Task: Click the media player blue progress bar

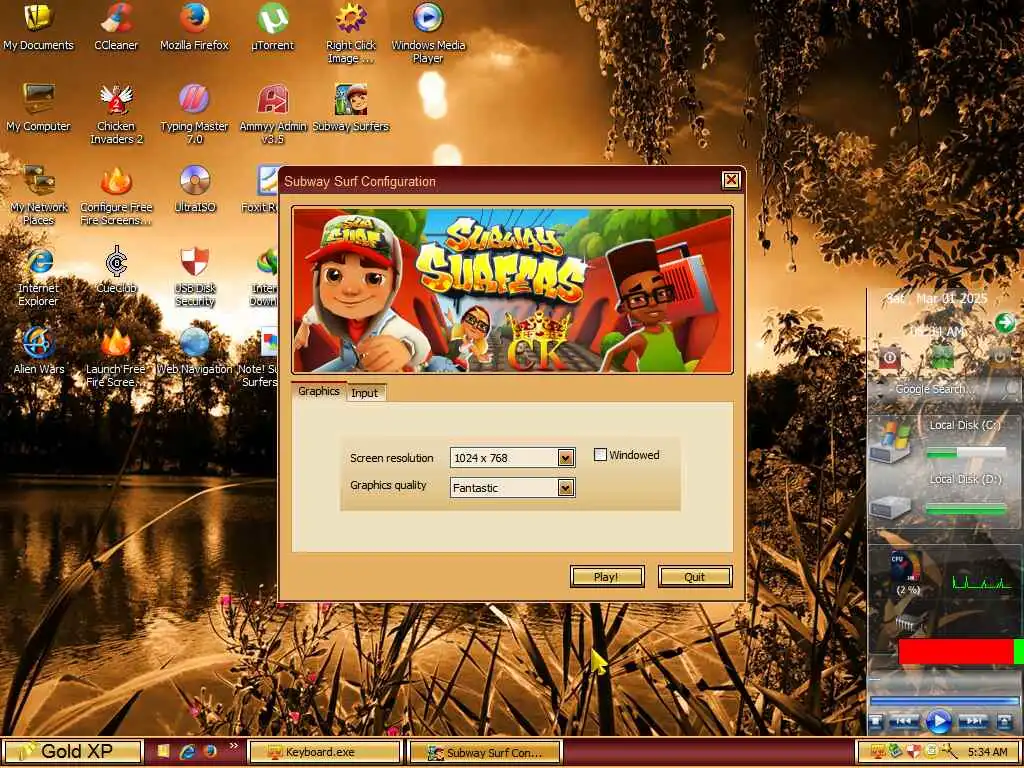Action: [x=944, y=701]
